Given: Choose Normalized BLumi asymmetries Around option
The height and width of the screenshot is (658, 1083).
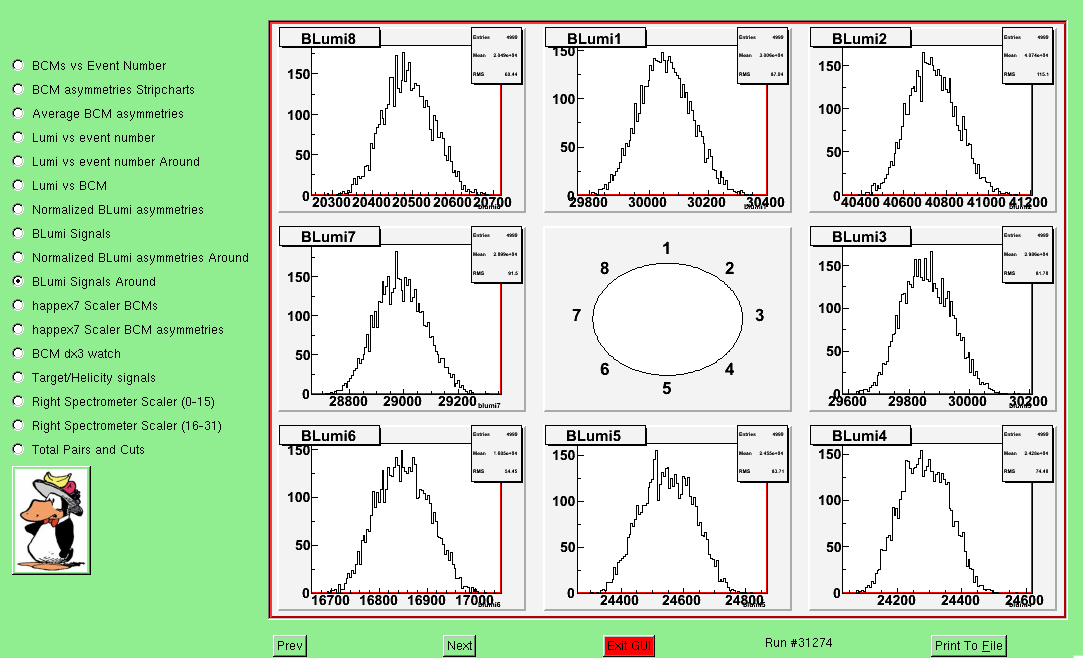Looking at the screenshot, I should pos(19,258).
